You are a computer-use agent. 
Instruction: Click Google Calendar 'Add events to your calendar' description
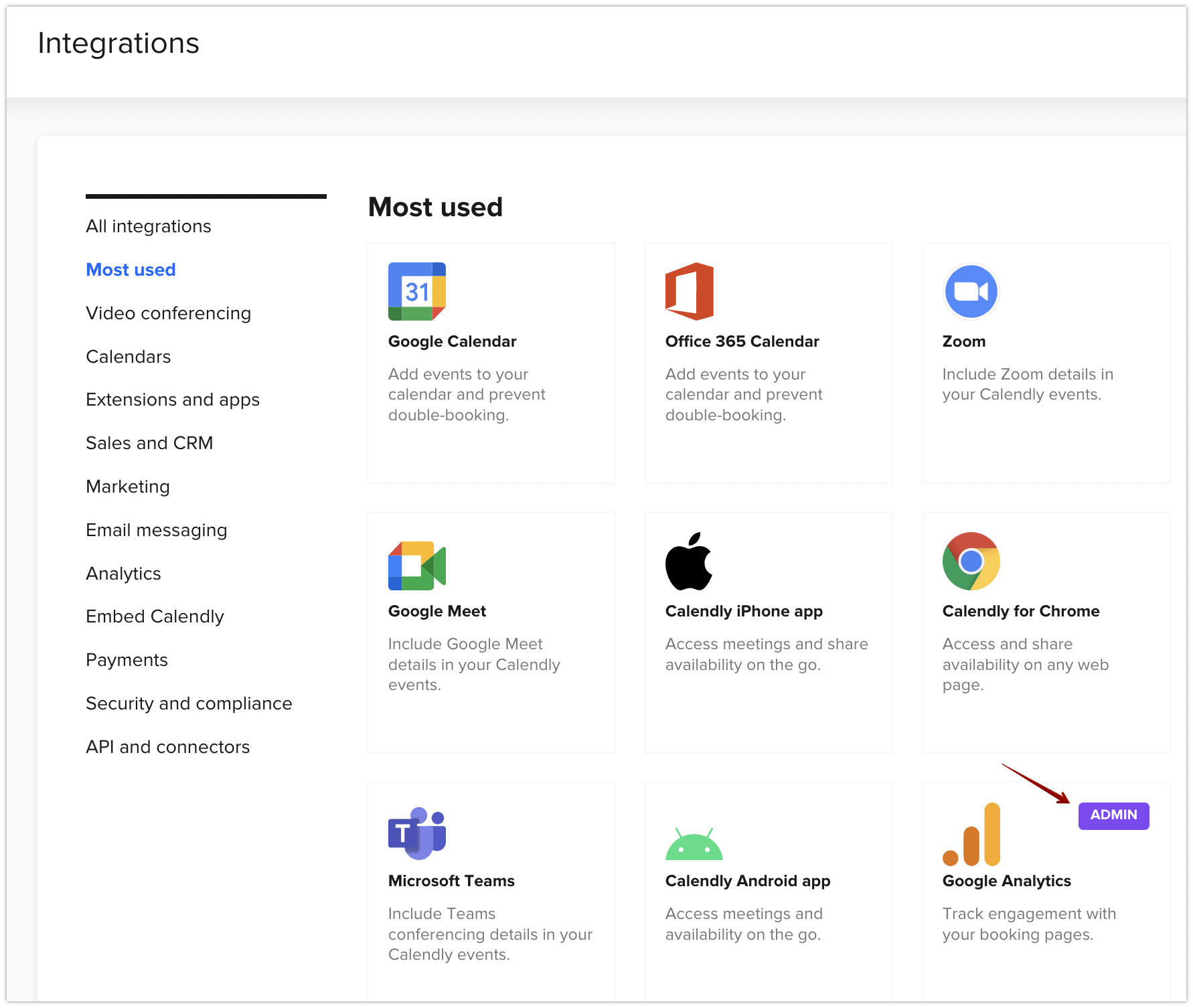[467, 394]
